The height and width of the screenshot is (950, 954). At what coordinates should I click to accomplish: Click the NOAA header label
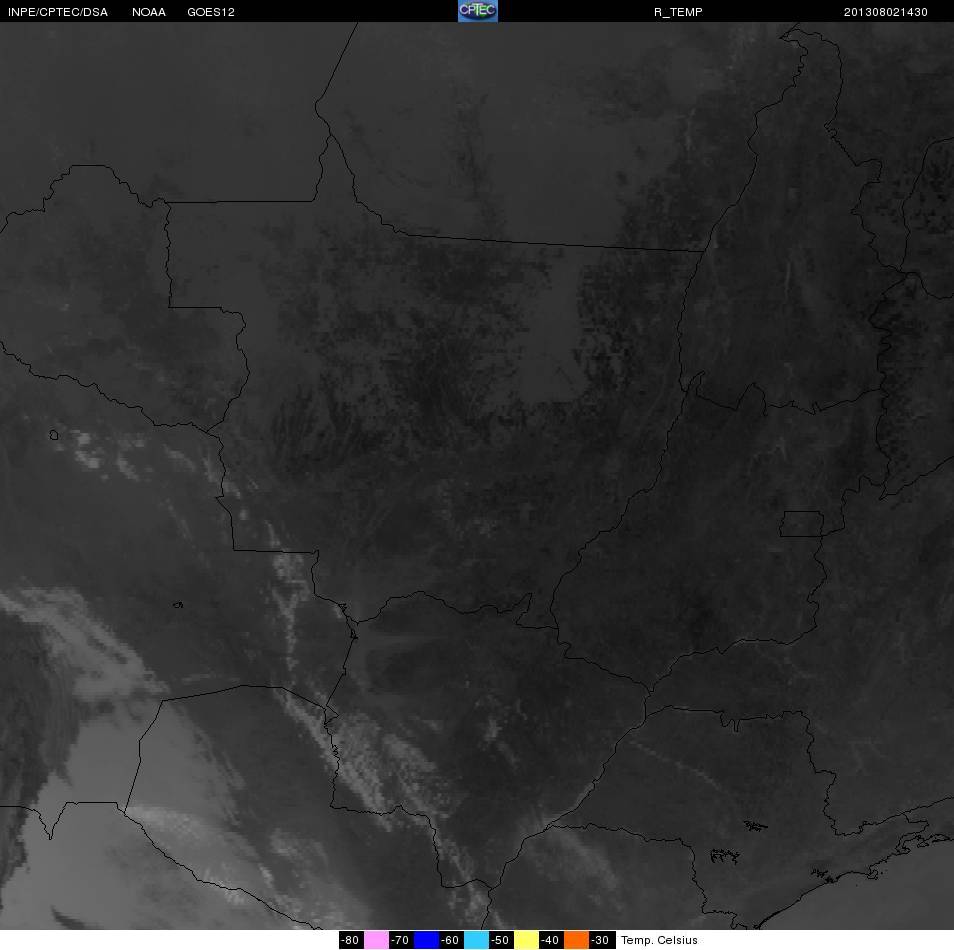tap(149, 12)
